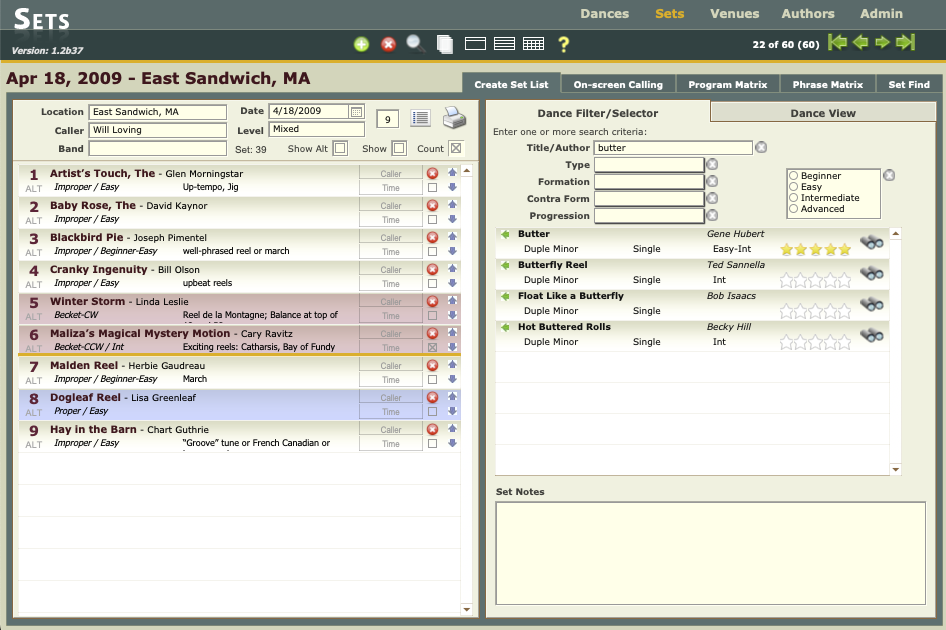Remove Cranky Ingenuity from the set list
The image size is (946, 630).
point(432,269)
